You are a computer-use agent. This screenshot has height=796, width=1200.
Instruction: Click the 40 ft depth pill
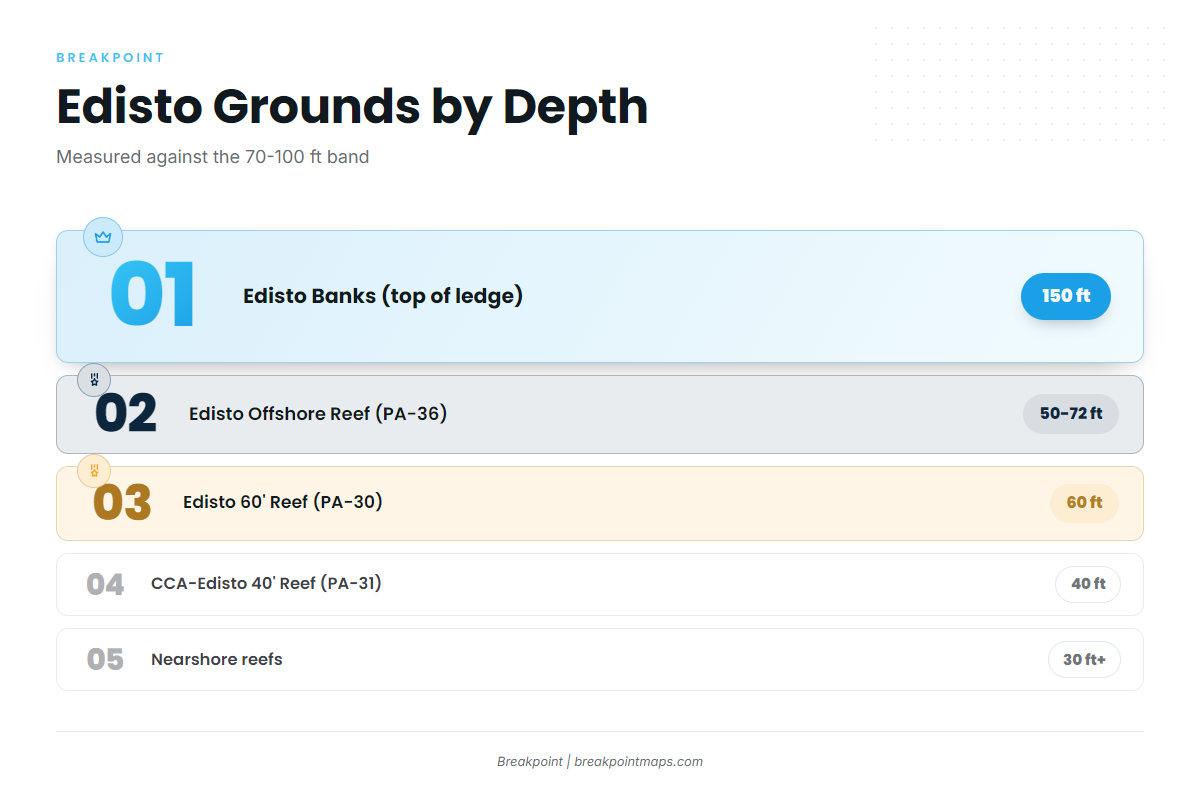1088,584
